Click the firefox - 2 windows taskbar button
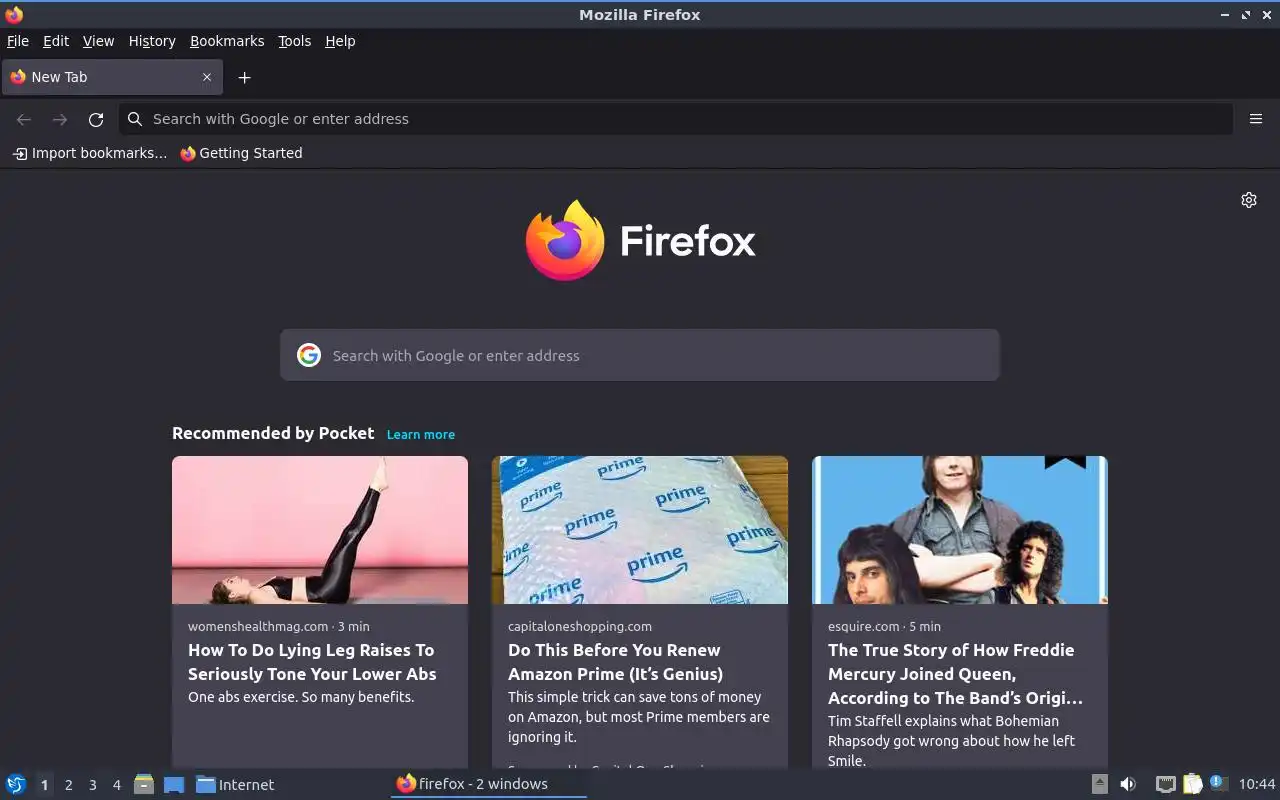The height and width of the screenshot is (800, 1280). (x=488, y=784)
